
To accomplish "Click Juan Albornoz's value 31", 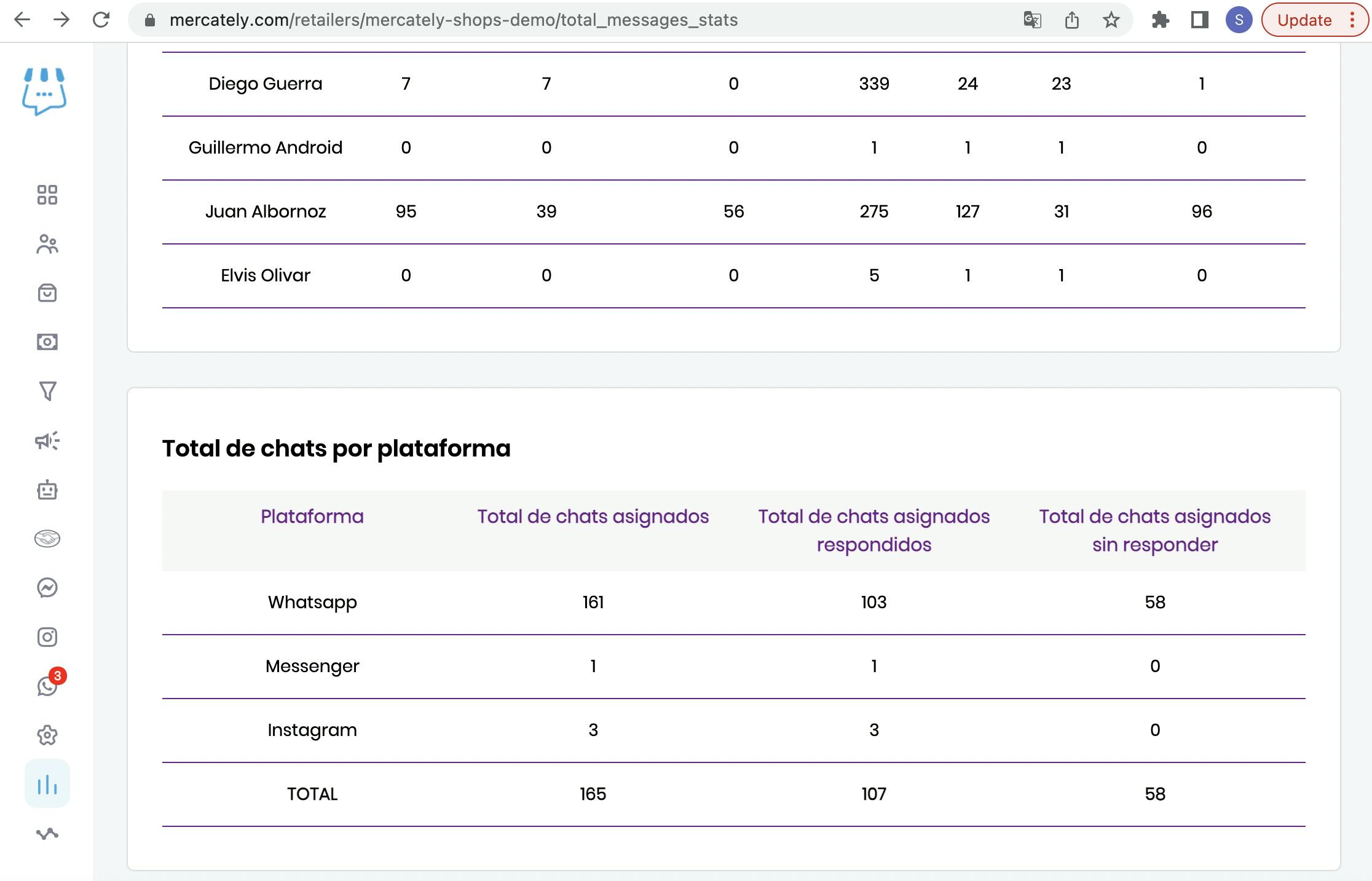I will click(1062, 211).
